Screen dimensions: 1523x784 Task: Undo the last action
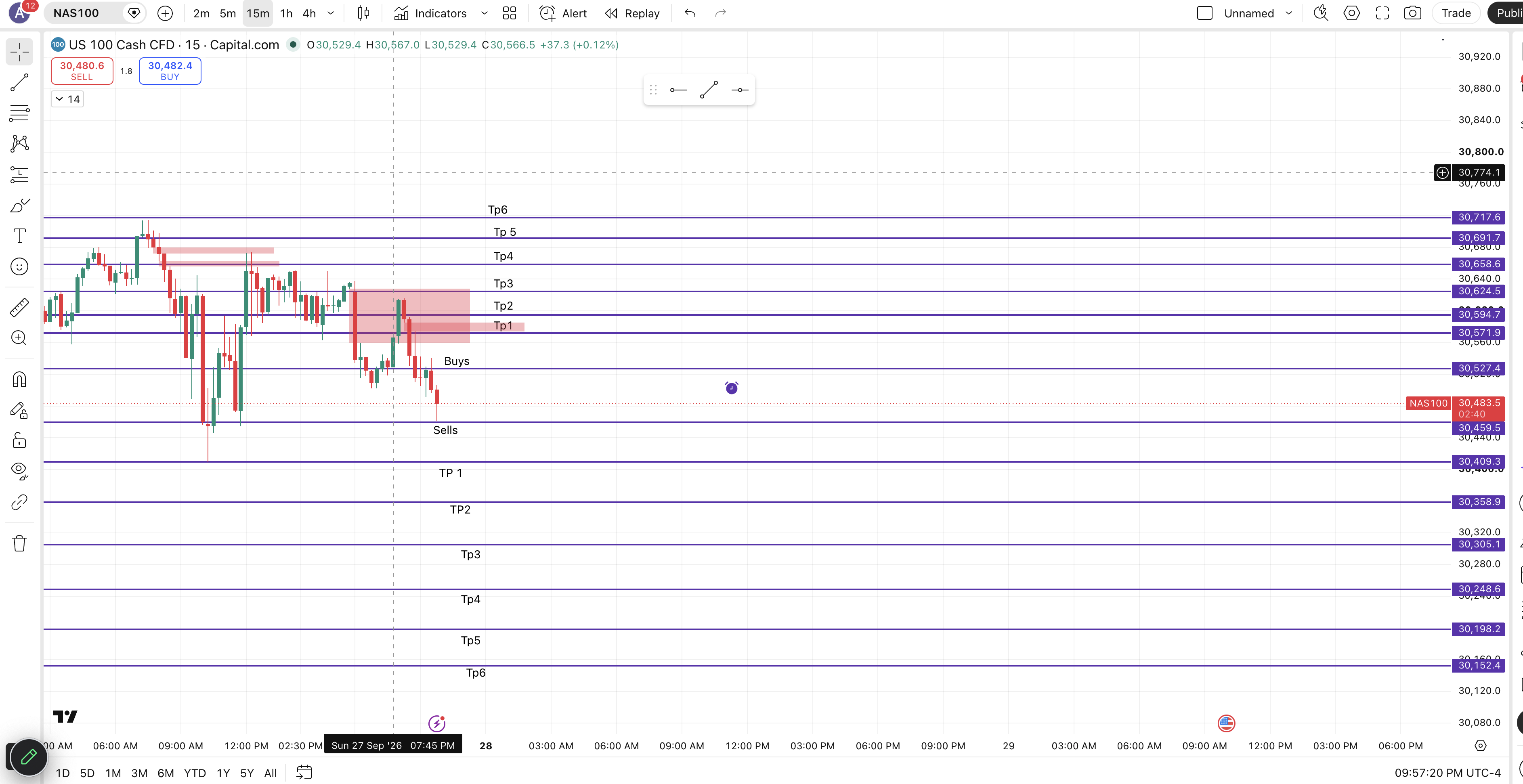pos(690,13)
